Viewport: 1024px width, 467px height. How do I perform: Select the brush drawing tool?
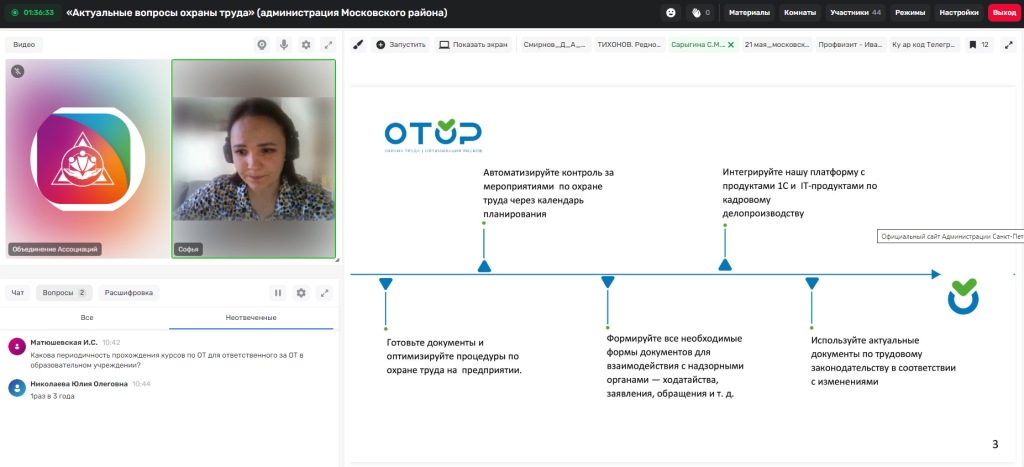click(357, 45)
